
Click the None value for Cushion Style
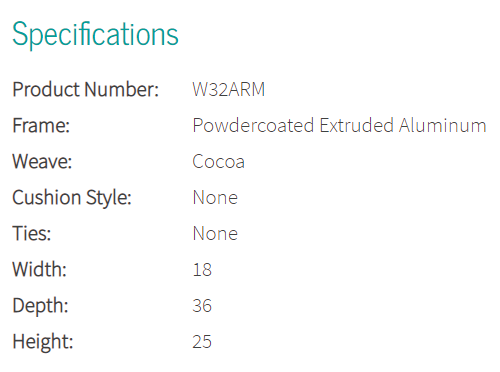[215, 198]
